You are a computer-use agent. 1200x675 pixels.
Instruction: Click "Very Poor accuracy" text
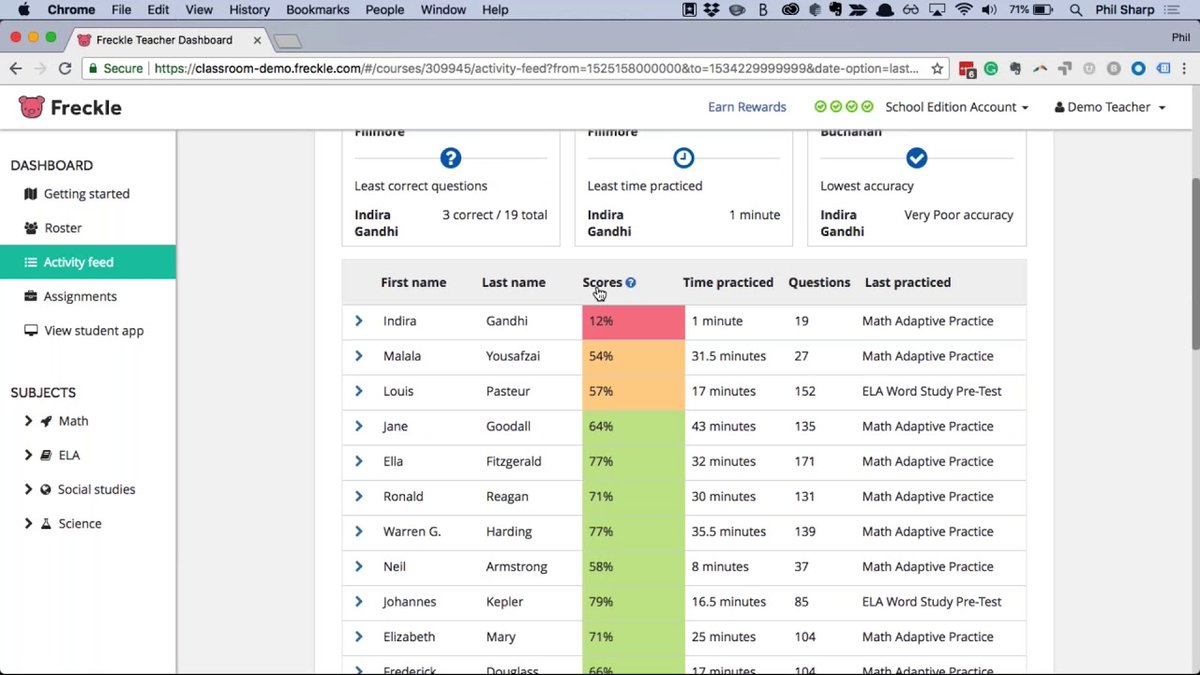[959, 215]
